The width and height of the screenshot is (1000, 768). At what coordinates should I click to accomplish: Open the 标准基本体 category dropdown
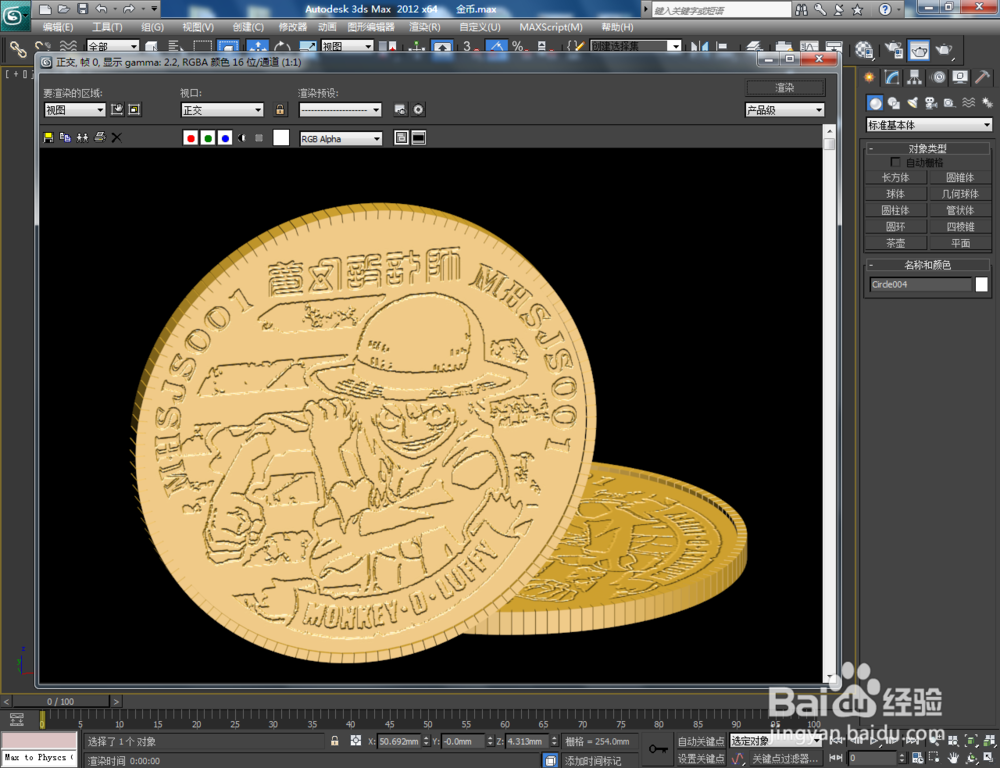click(929, 125)
